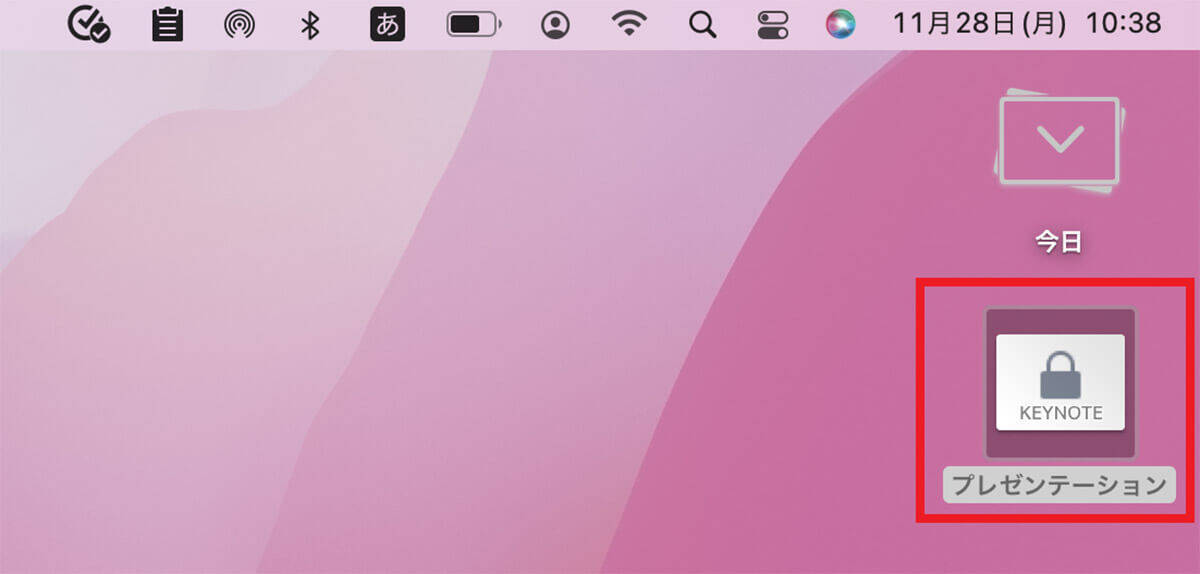Image resolution: width=1200 pixels, height=574 pixels.
Task: Click the padlock on the Keynote file
Action: [1060, 374]
